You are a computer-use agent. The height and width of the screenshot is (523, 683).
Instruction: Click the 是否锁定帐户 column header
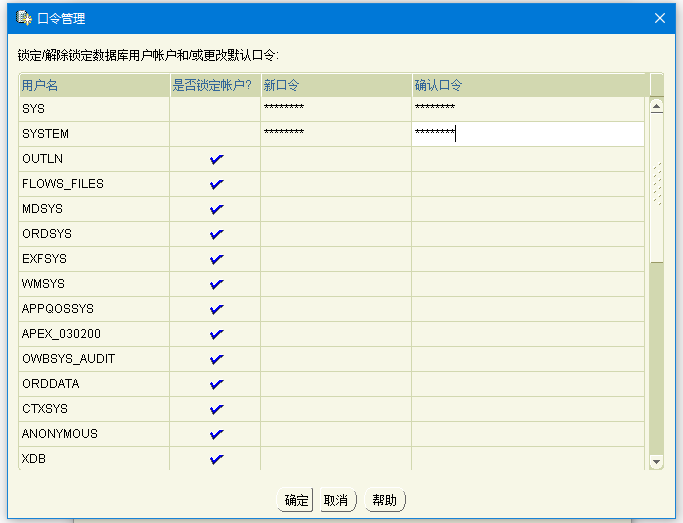(214, 85)
